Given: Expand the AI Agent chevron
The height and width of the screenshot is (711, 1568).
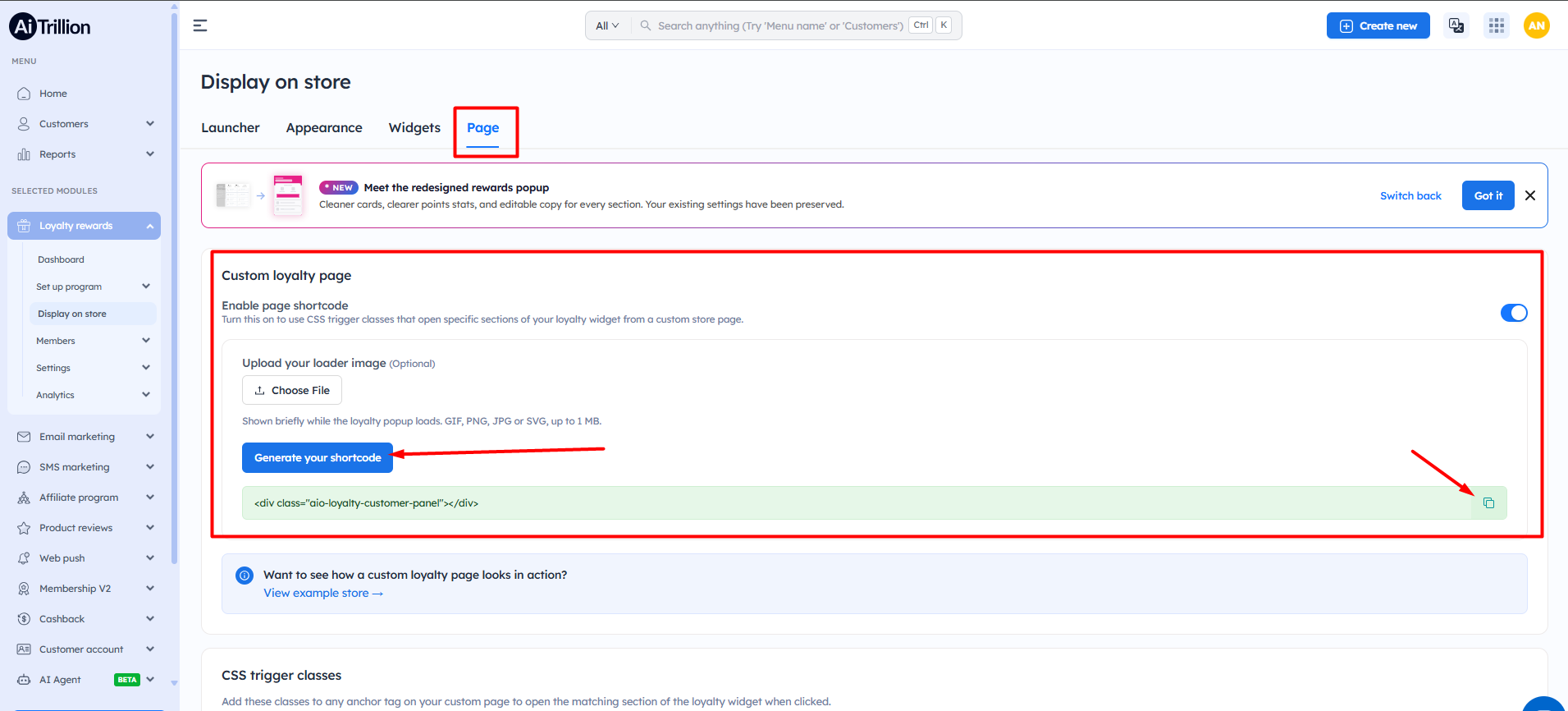Looking at the screenshot, I should pyautogui.click(x=150, y=680).
